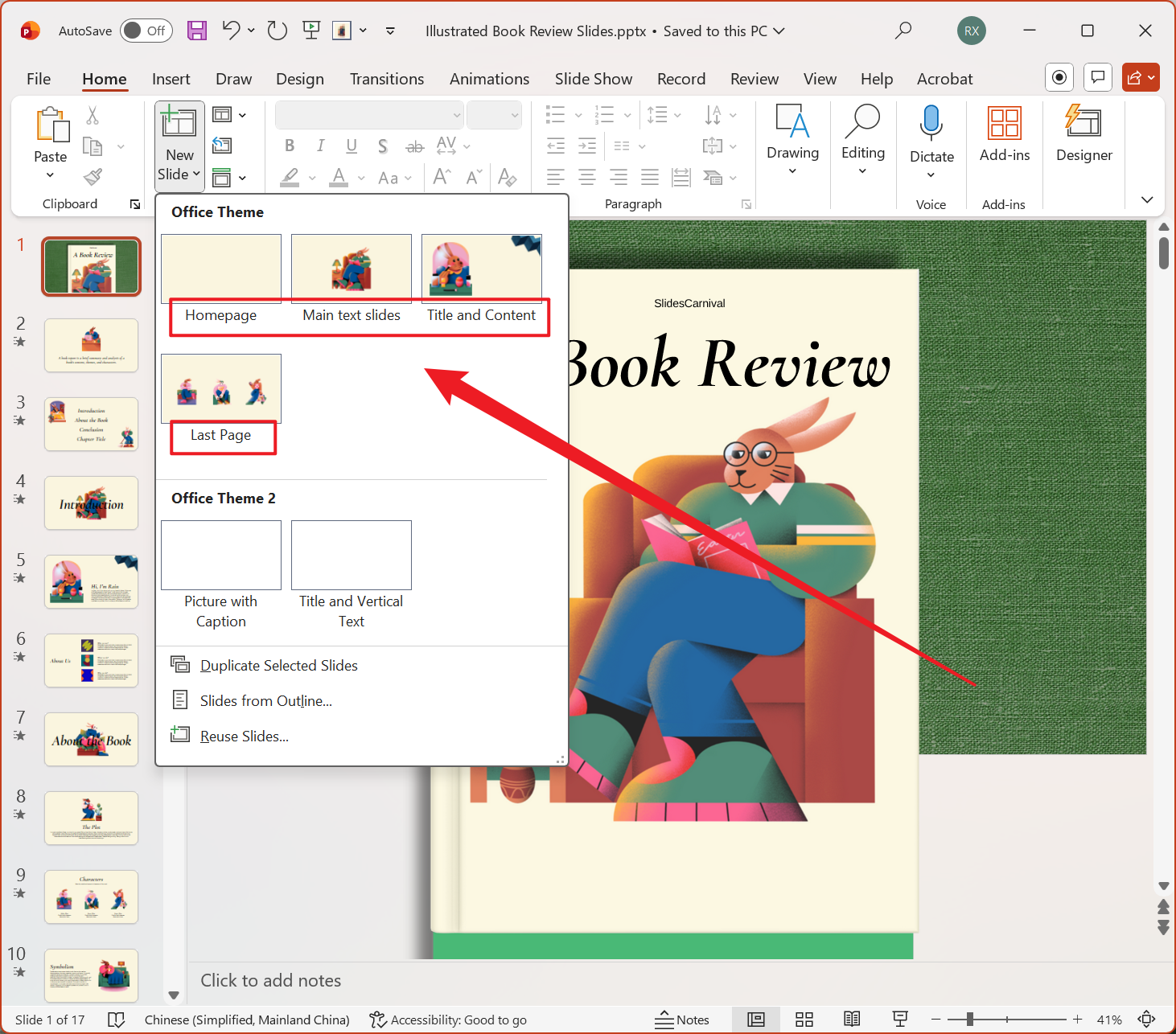Switch to Slide Sorter view icon
1176x1034 pixels.
click(804, 1020)
